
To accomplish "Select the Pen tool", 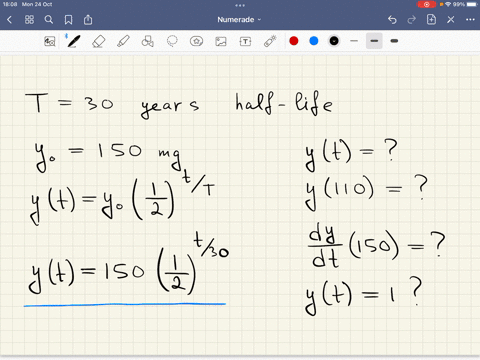I will (x=73, y=41).
